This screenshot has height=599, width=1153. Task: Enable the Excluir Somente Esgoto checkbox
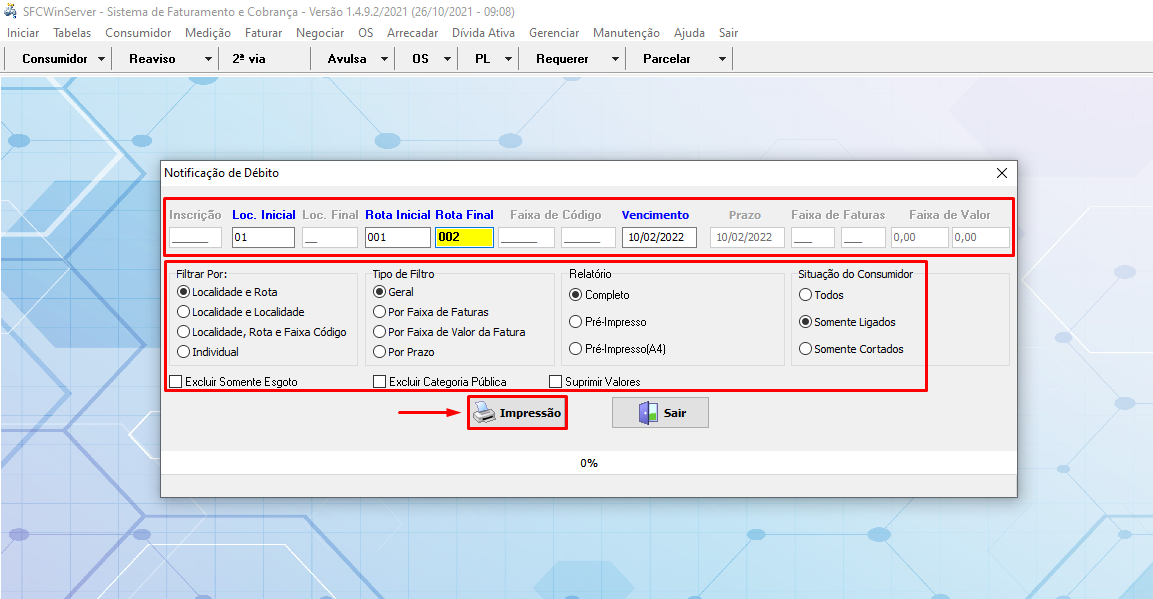point(176,381)
